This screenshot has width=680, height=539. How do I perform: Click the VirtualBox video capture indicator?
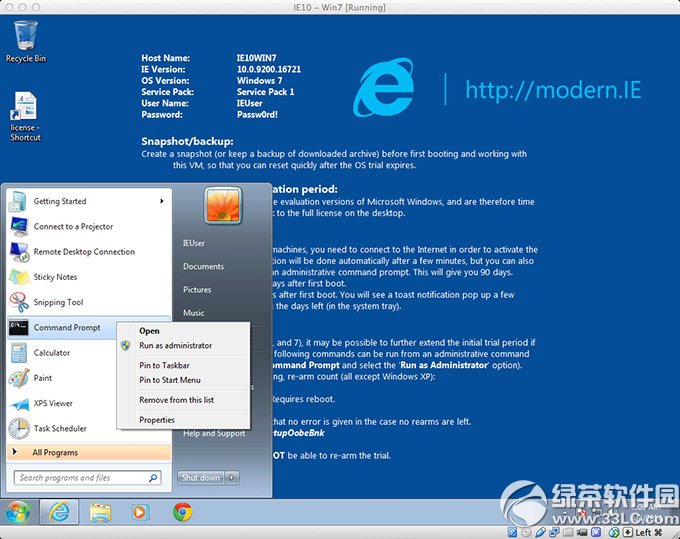[582, 532]
